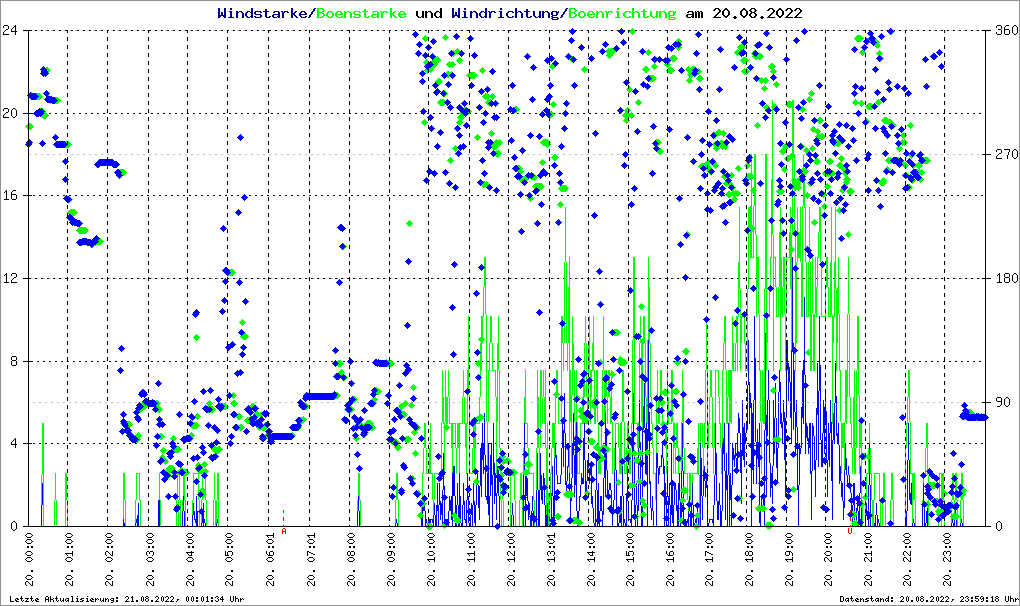The image size is (1020, 606).
Task: Click time axis label '20. 06:01'
Action: (270, 559)
